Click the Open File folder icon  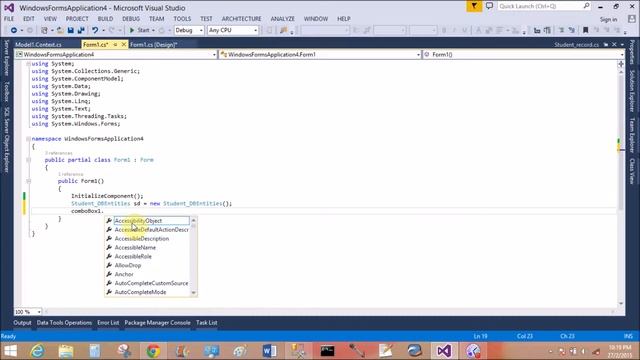[x=60, y=30]
